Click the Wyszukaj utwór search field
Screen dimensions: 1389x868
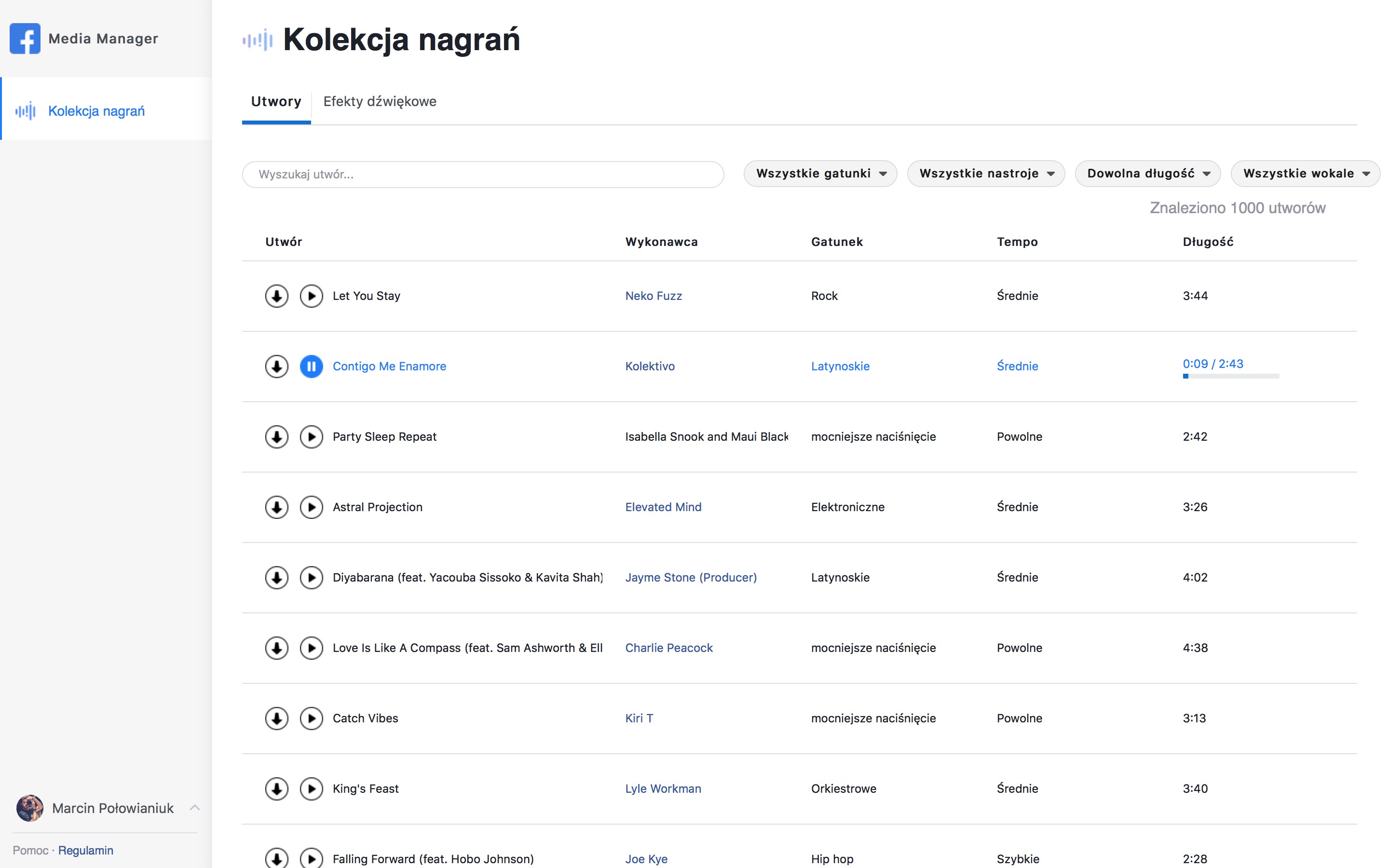pyautogui.click(x=483, y=174)
